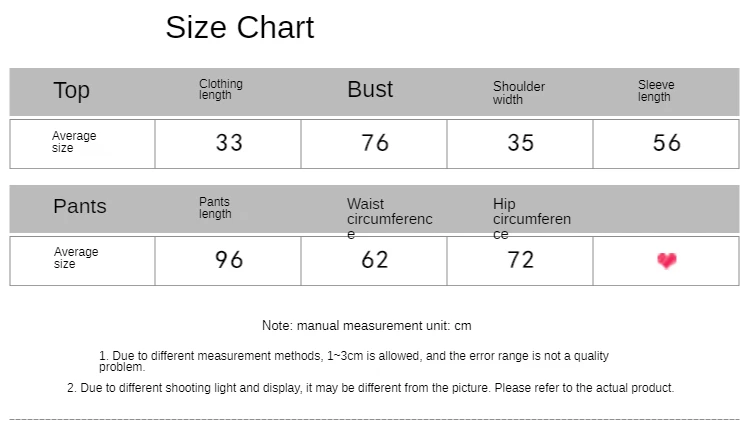This screenshot has width=749, height=438.
Task: Click the pink heart icon
Action: point(667,261)
